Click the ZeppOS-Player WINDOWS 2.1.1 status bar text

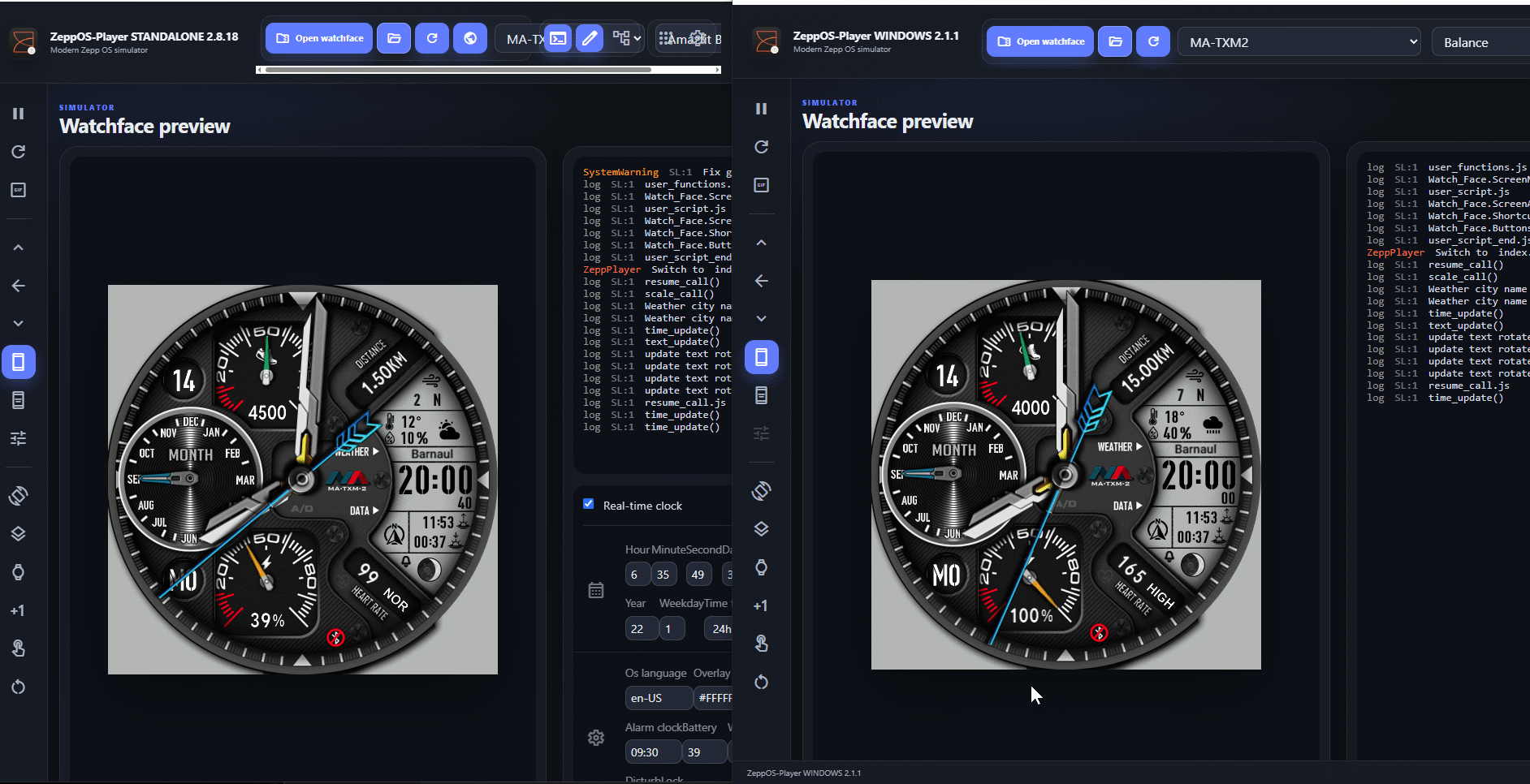click(x=804, y=773)
